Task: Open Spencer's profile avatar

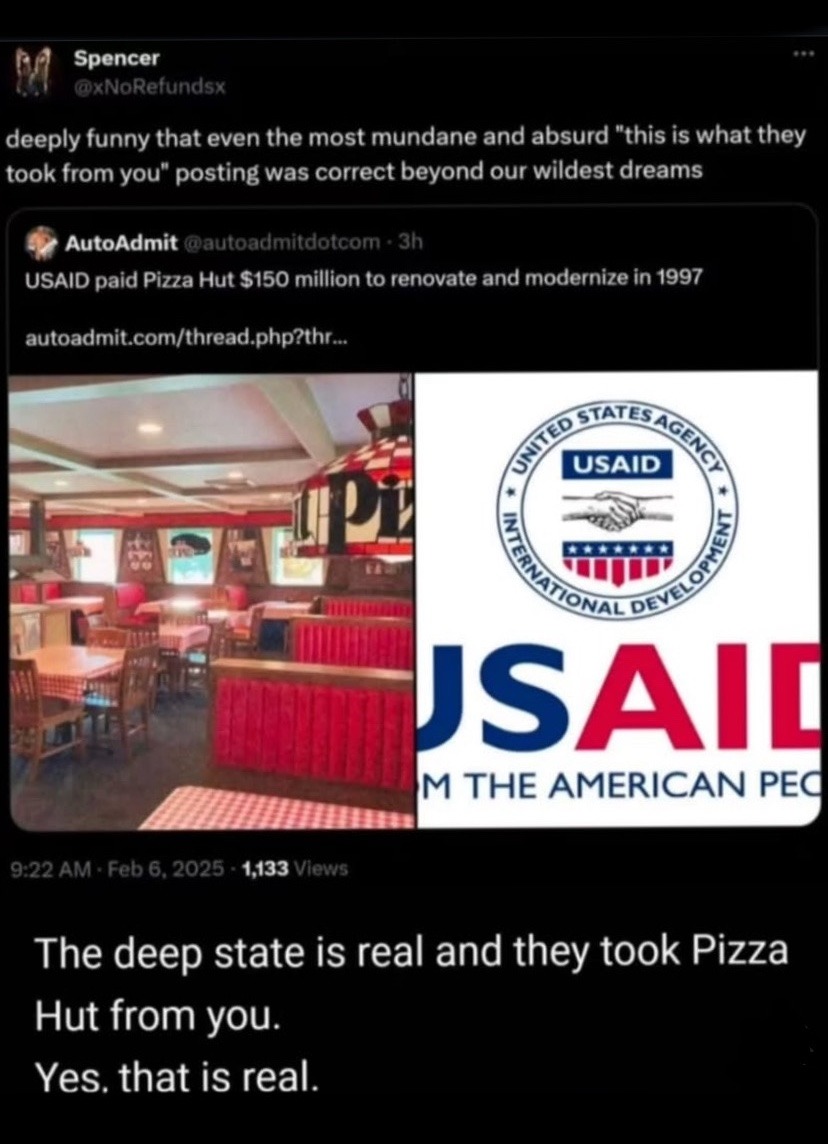Action: tap(34, 72)
